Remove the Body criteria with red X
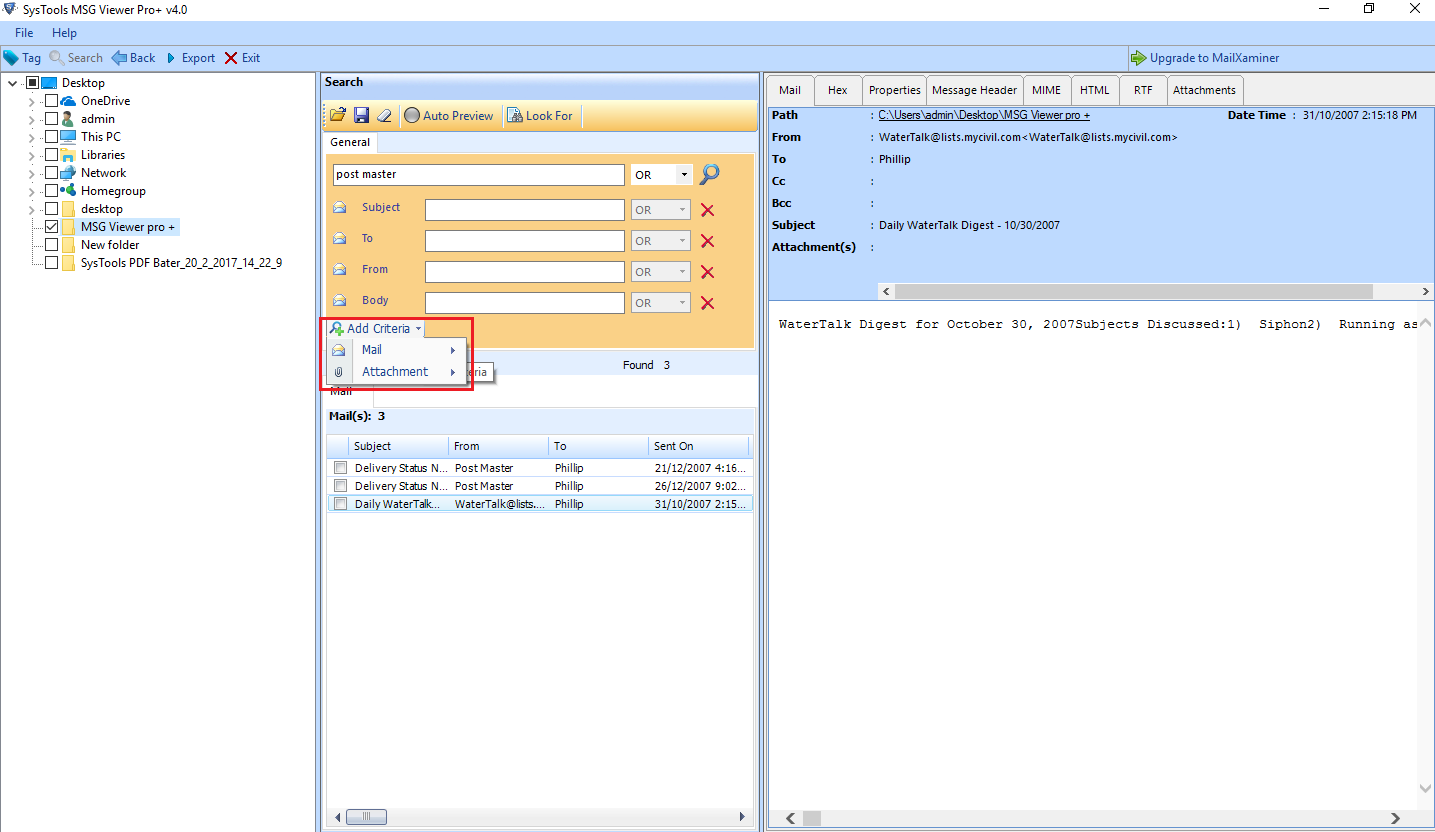 click(707, 303)
